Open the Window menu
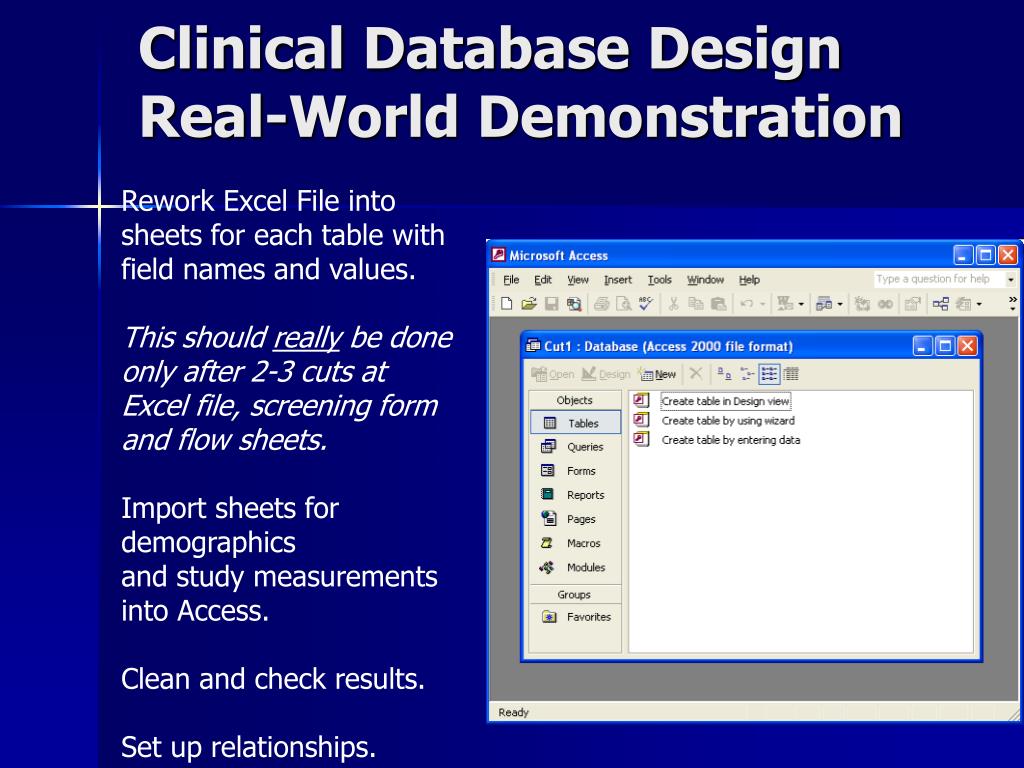This screenshot has height=768, width=1024. (x=705, y=280)
